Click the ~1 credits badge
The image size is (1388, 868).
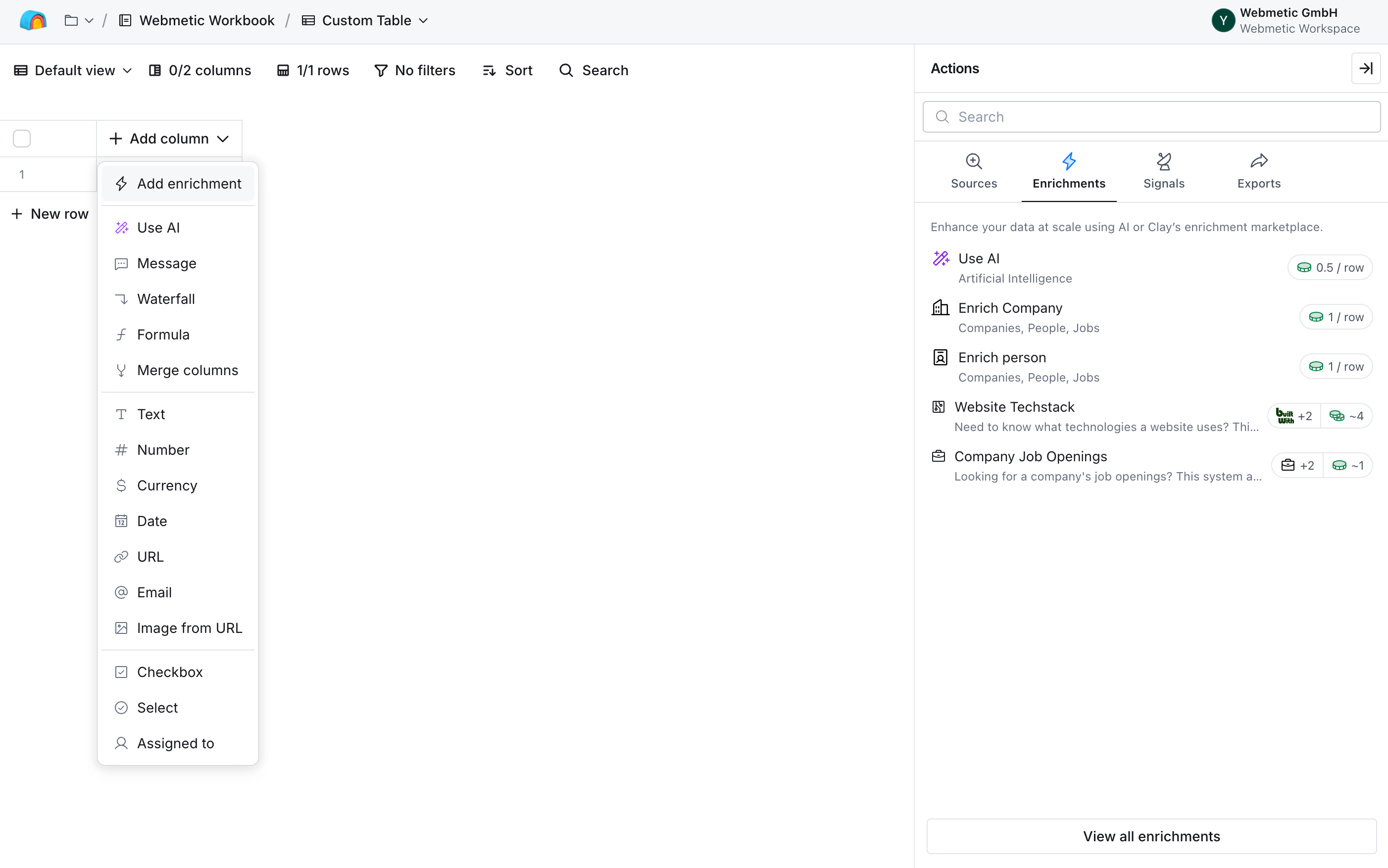coord(1348,466)
